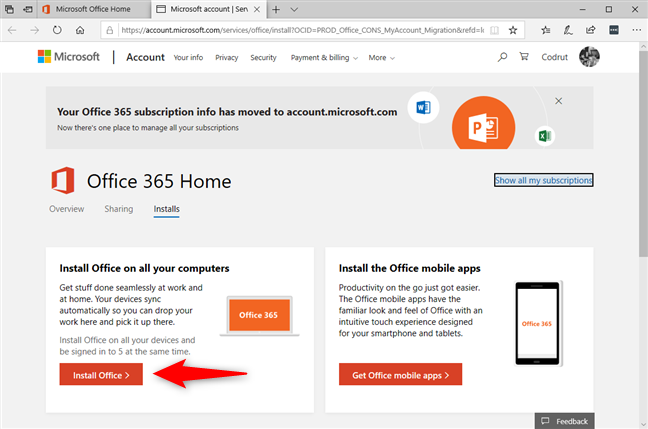Click Get Office mobile apps button
Screen dimensions: 648x429
tap(400, 374)
